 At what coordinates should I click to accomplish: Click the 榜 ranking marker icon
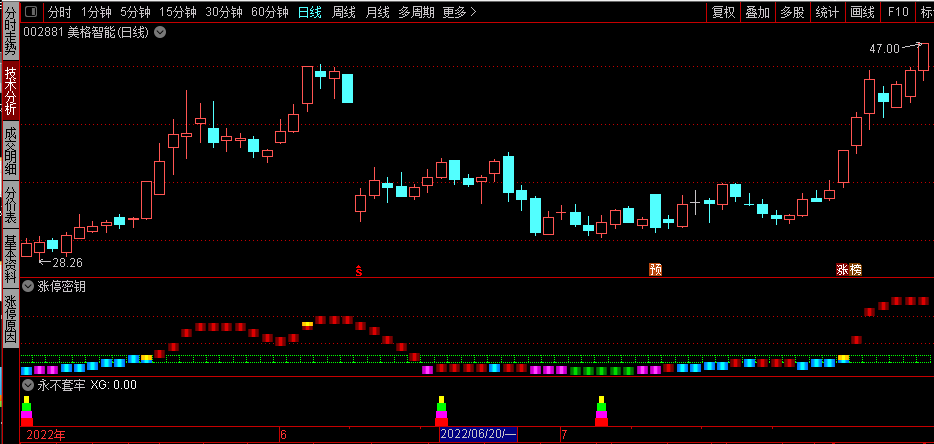coord(855,270)
